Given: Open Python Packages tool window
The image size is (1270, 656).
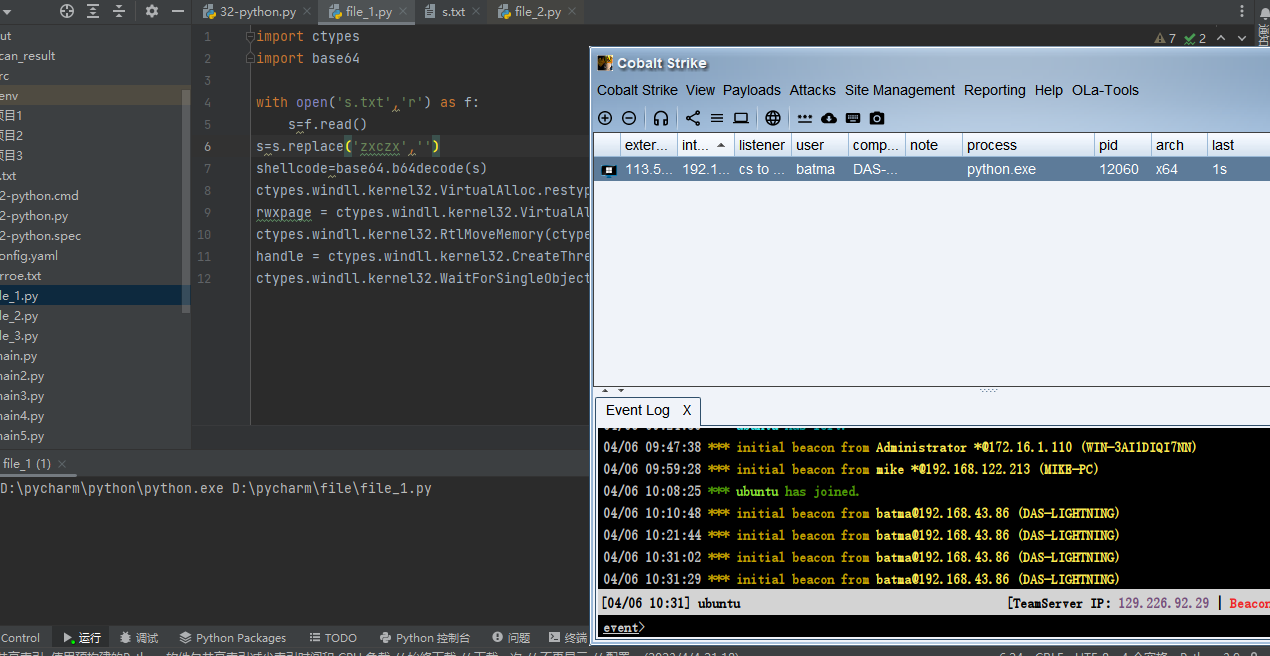Looking at the screenshot, I should (233, 638).
